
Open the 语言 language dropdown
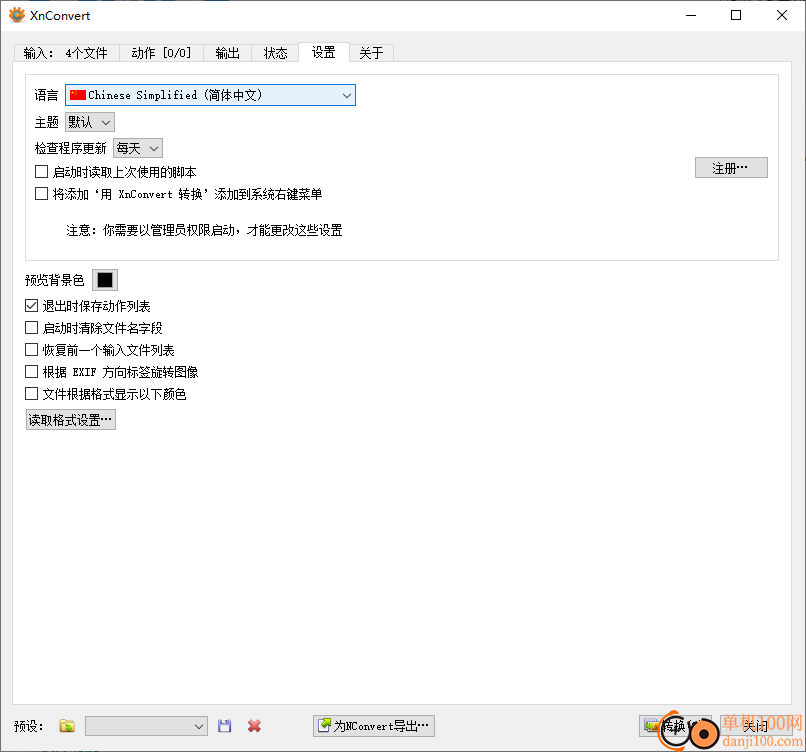210,95
